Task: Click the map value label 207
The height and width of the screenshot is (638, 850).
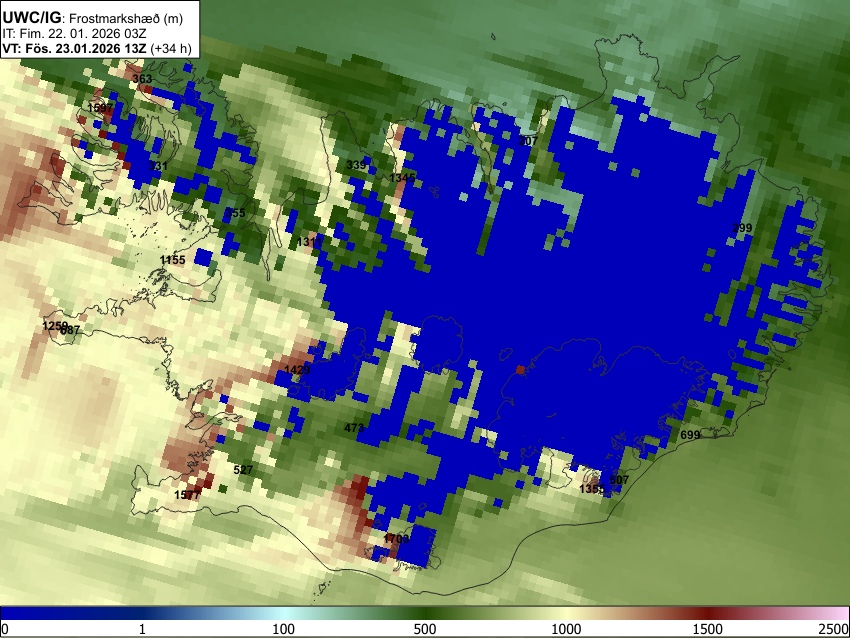Action: [528, 141]
